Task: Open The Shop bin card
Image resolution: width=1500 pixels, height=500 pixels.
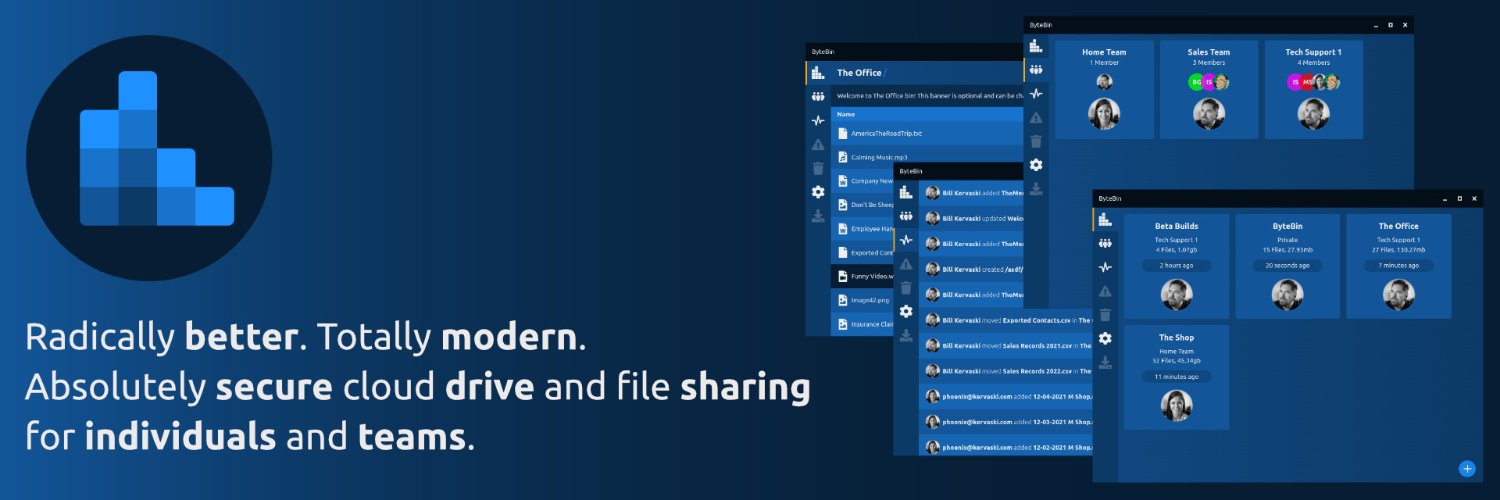Action: (1176, 377)
